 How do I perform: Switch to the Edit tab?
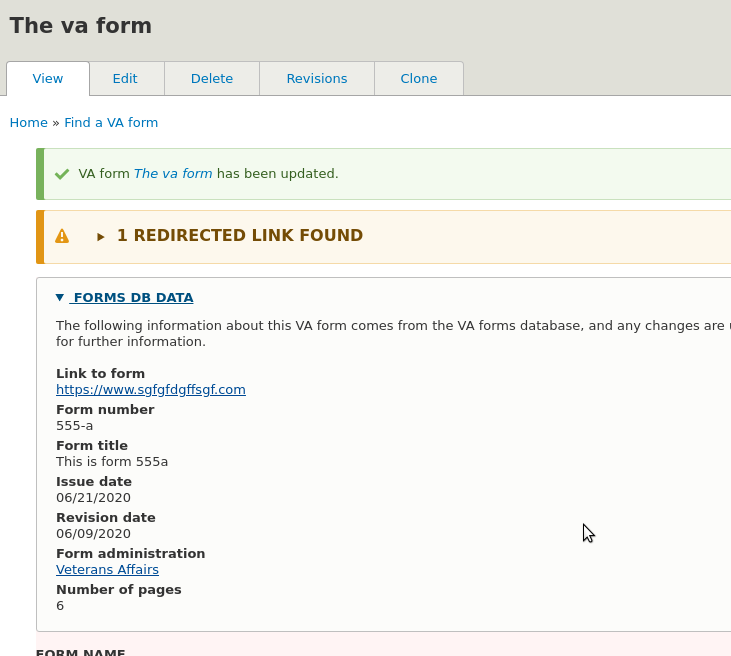coord(125,78)
